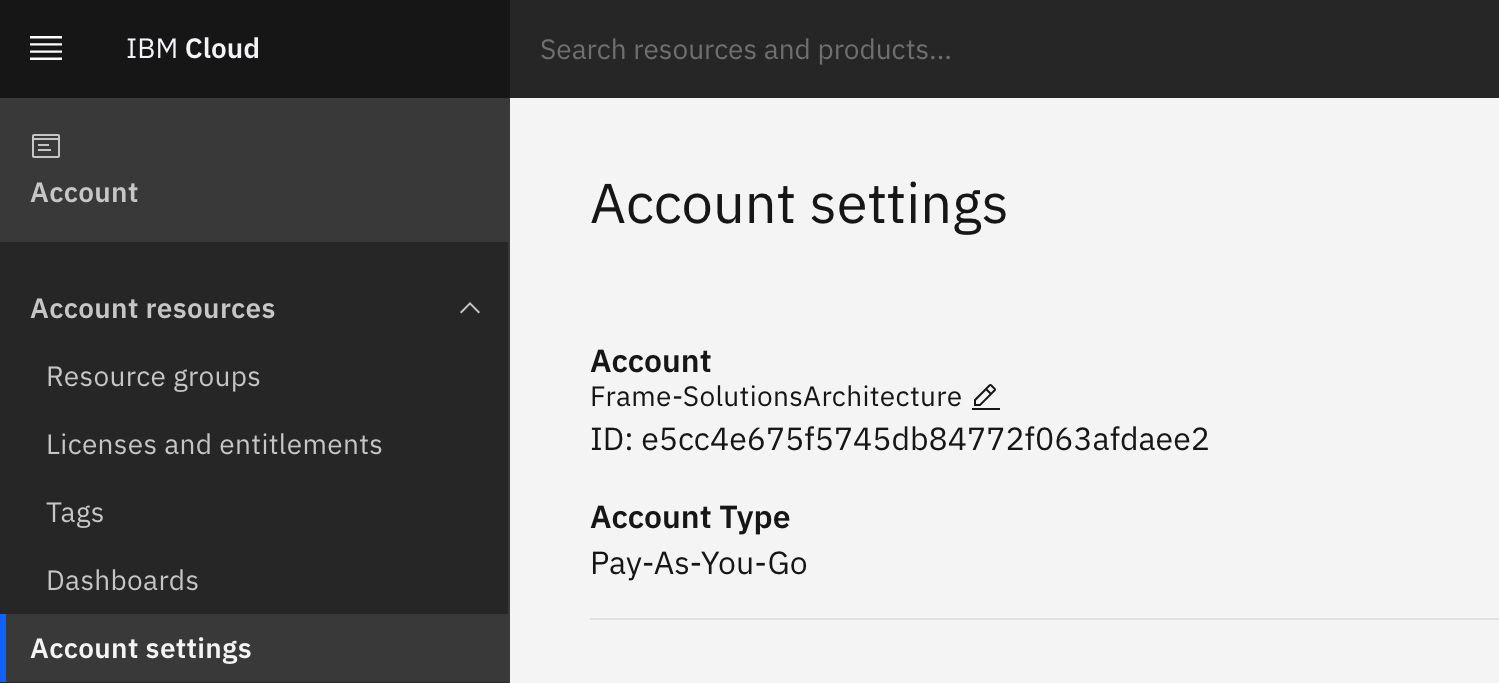Open Resource groups from the sidebar
Viewport: 1499px width, 683px height.
[x=153, y=376]
